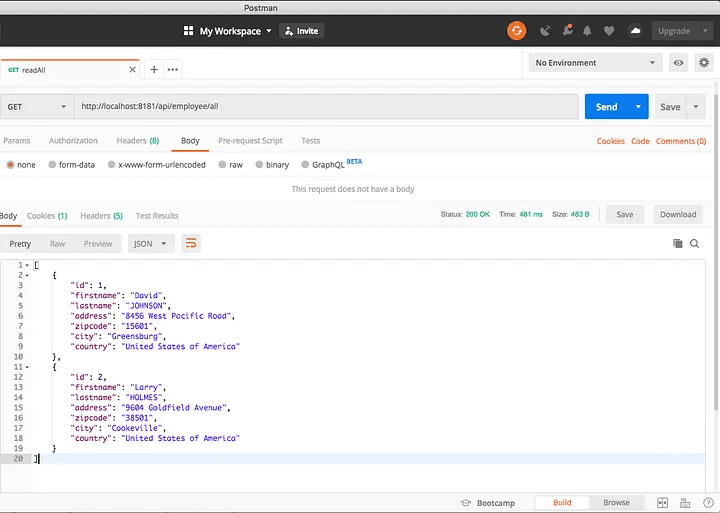Open the notifications bell
The image size is (720, 513).
pos(587,31)
